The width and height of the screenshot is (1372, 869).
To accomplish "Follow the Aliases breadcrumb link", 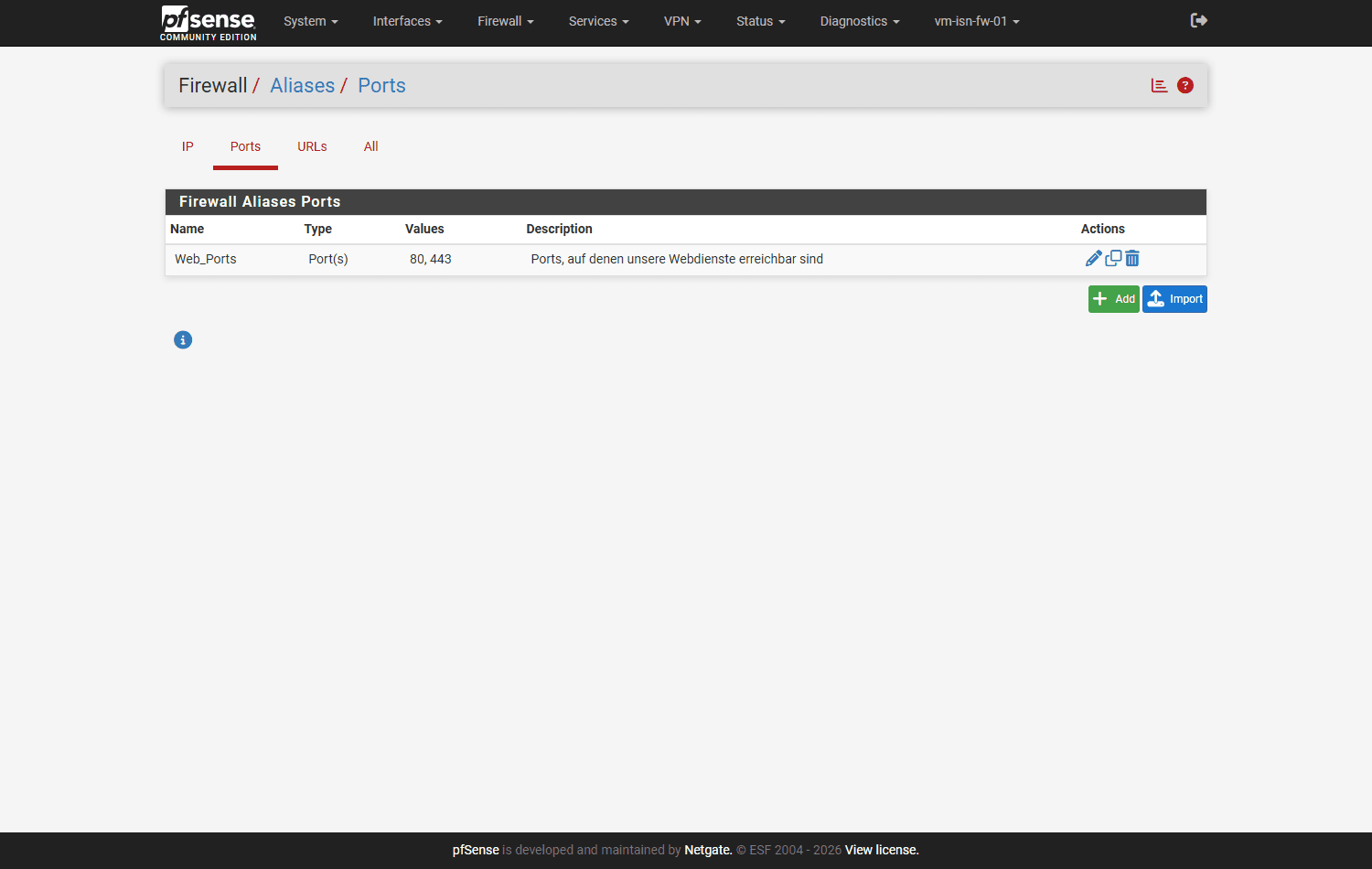I will coord(303,85).
